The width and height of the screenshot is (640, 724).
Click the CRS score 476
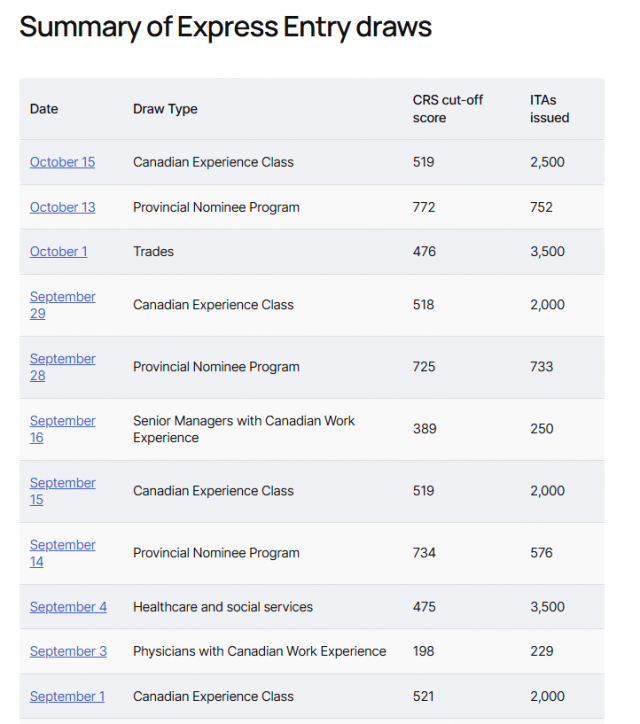424,252
